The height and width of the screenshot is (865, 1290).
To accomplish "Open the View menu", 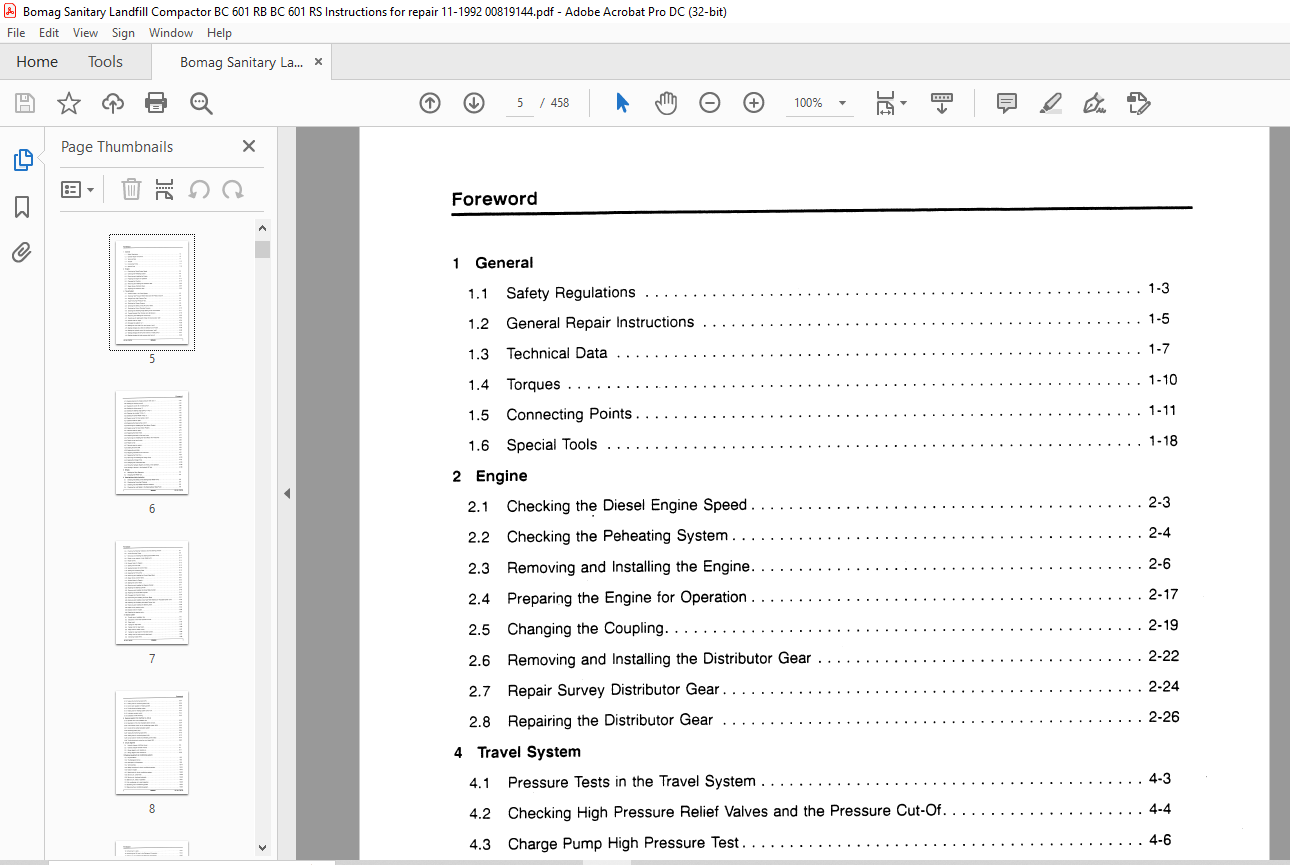I will tap(85, 33).
